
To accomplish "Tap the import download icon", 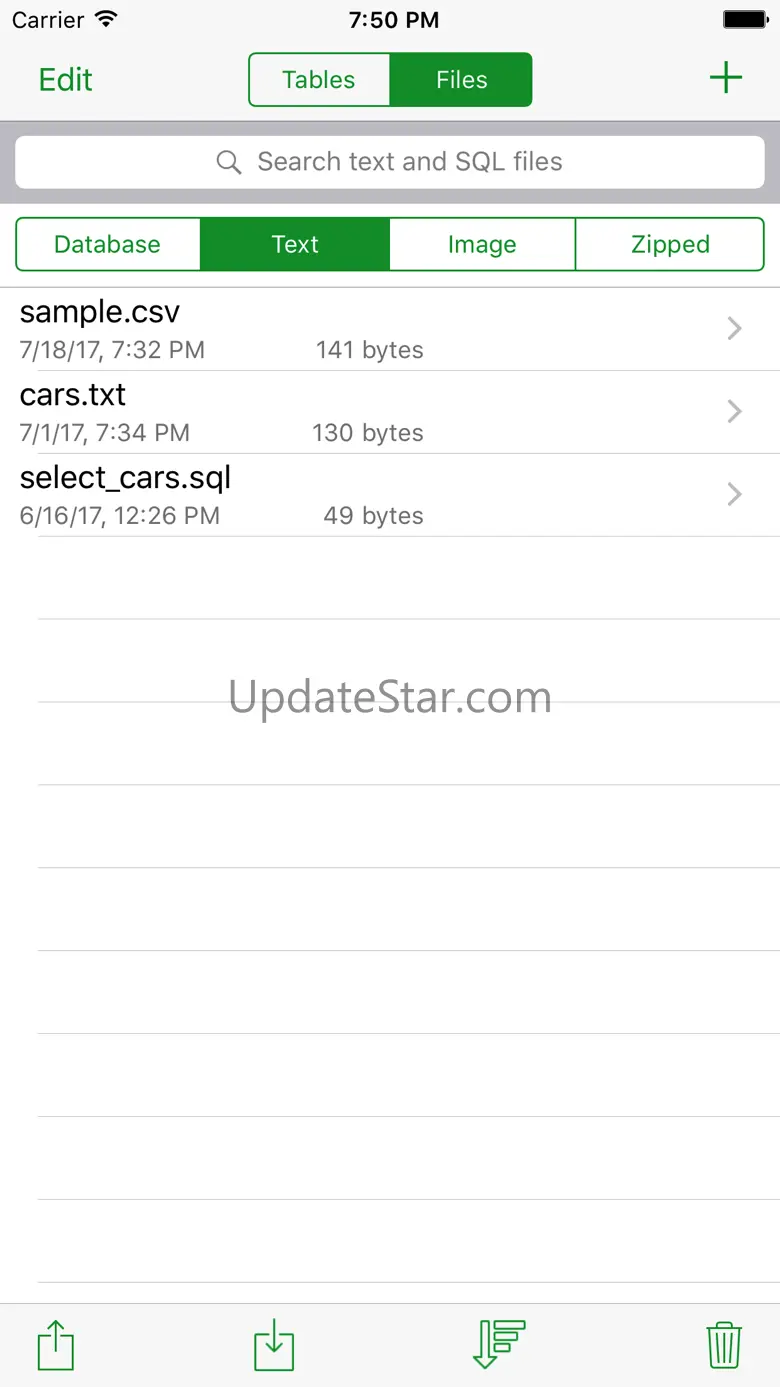I will click(x=274, y=1345).
